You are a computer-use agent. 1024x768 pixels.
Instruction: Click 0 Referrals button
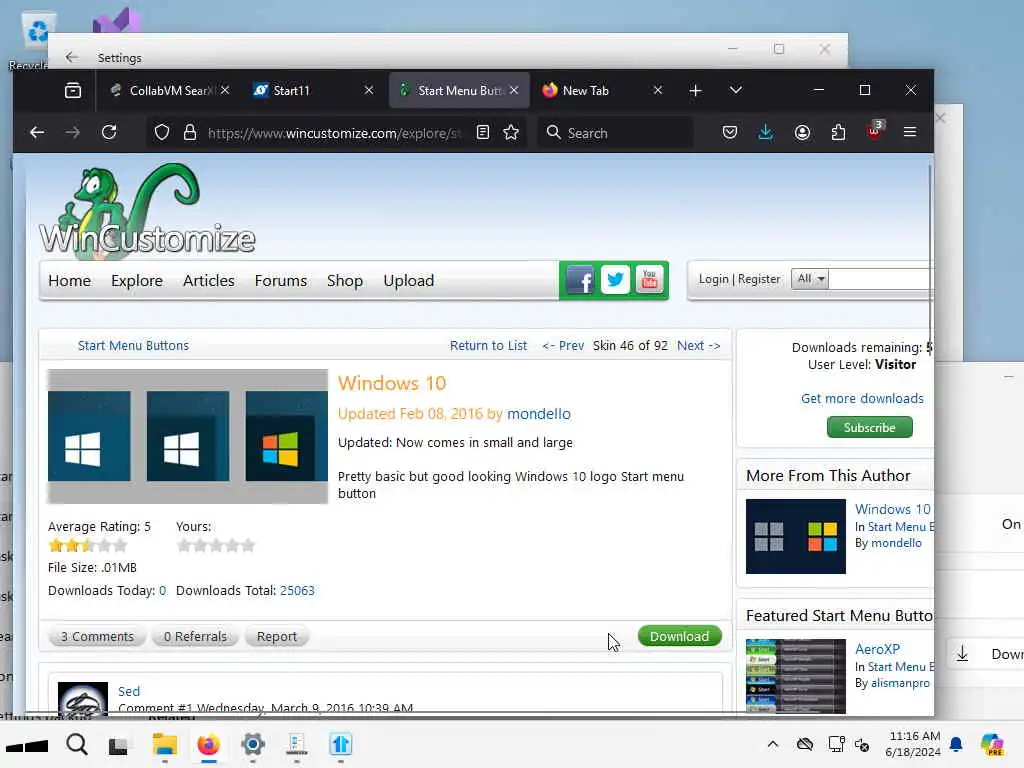click(195, 637)
